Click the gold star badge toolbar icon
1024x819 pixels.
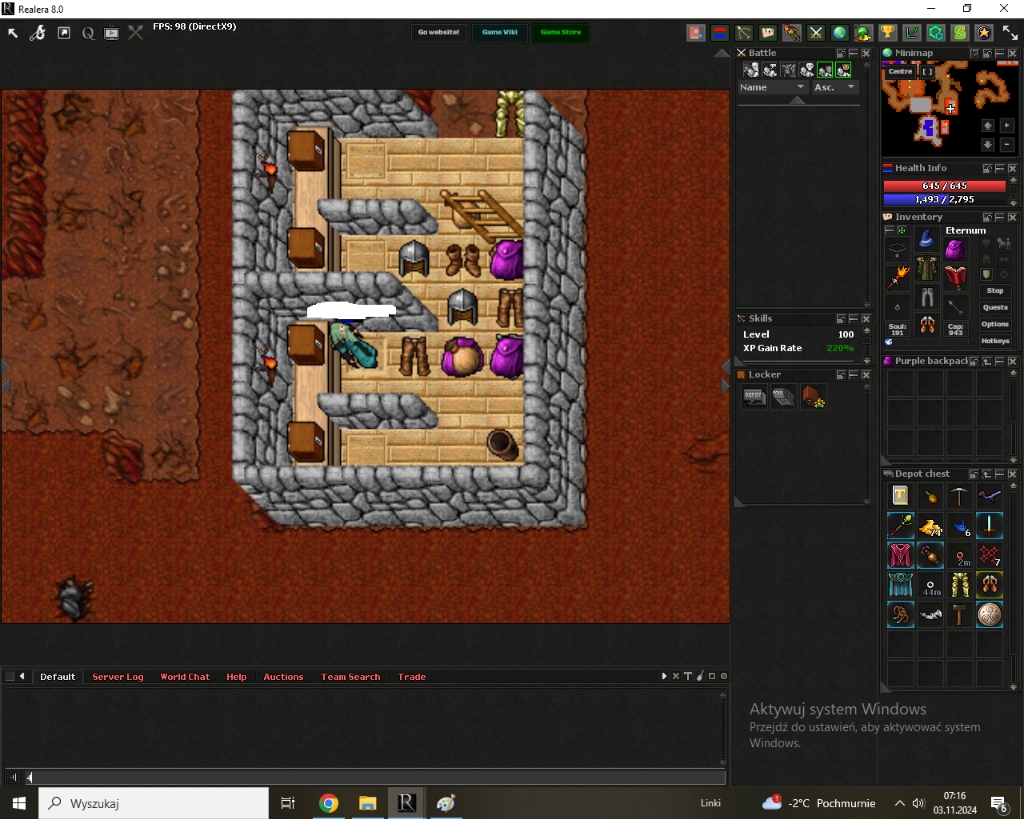tap(984, 32)
